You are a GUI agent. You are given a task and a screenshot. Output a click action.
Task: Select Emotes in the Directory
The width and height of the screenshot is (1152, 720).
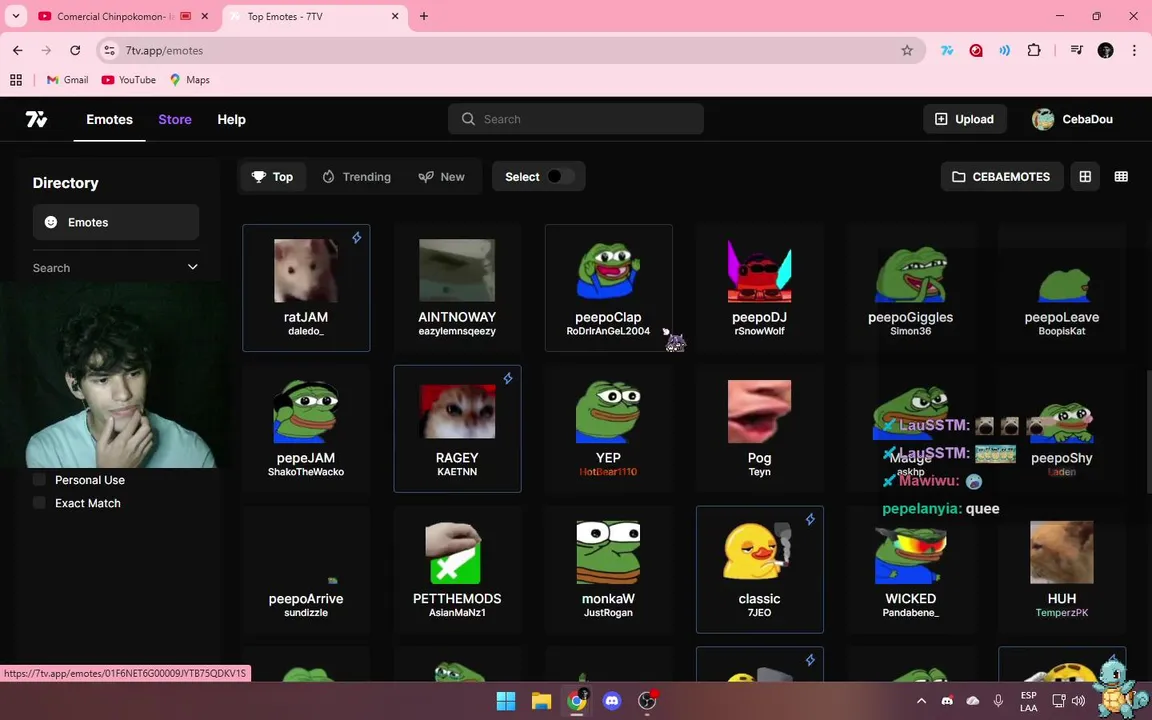pos(116,222)
